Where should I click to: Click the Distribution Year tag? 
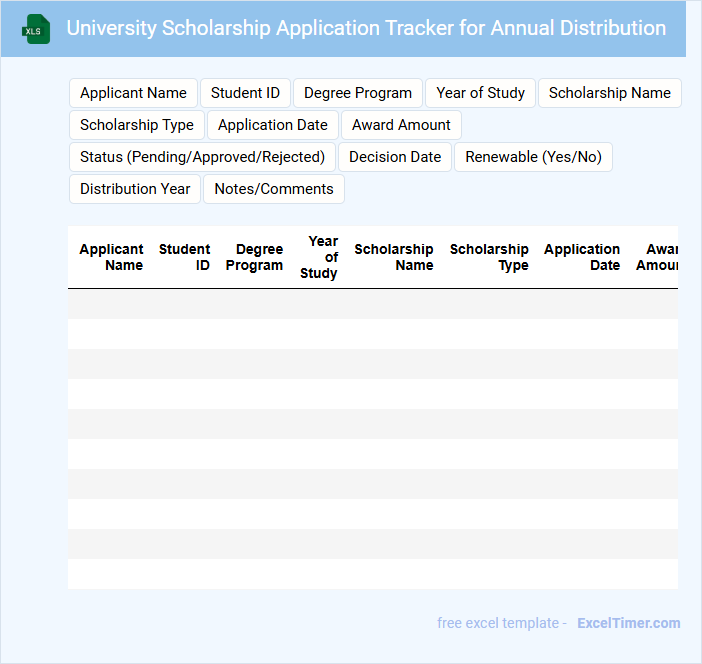[135, 189]
